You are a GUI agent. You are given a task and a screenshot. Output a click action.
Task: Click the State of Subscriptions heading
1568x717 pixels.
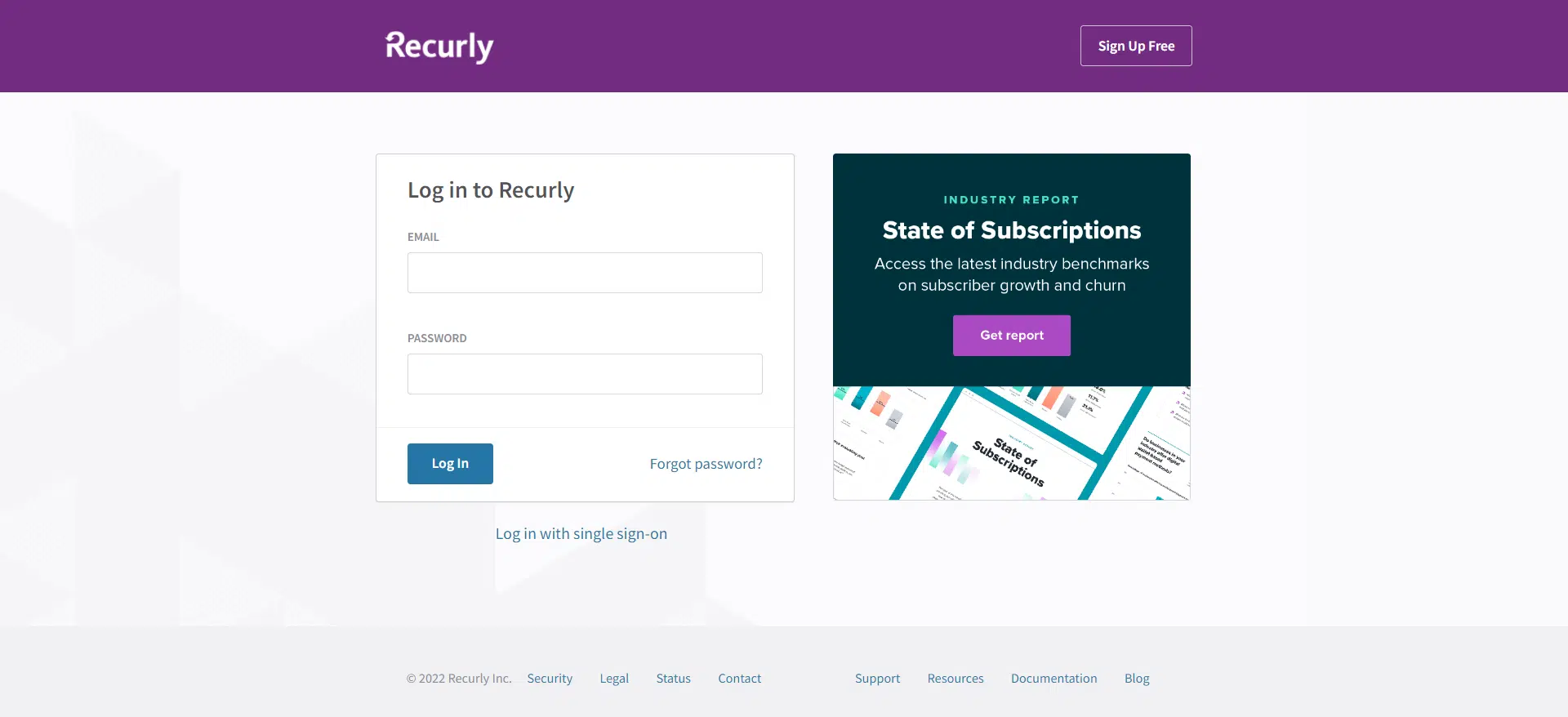pos(1011,230)
